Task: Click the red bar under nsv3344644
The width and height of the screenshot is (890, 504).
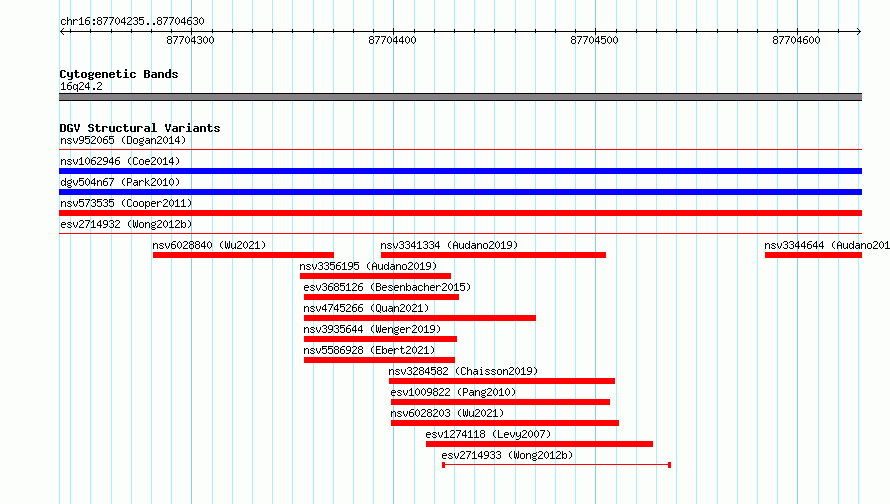Action: [813, 255]
